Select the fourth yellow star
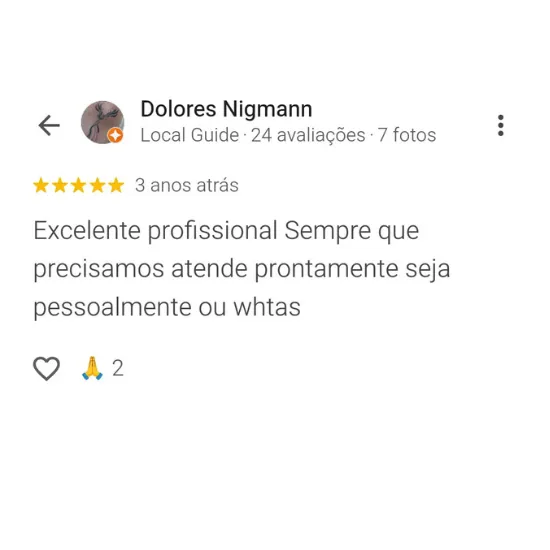The height and width of the screenshot is (550, 550). (97, 185)
